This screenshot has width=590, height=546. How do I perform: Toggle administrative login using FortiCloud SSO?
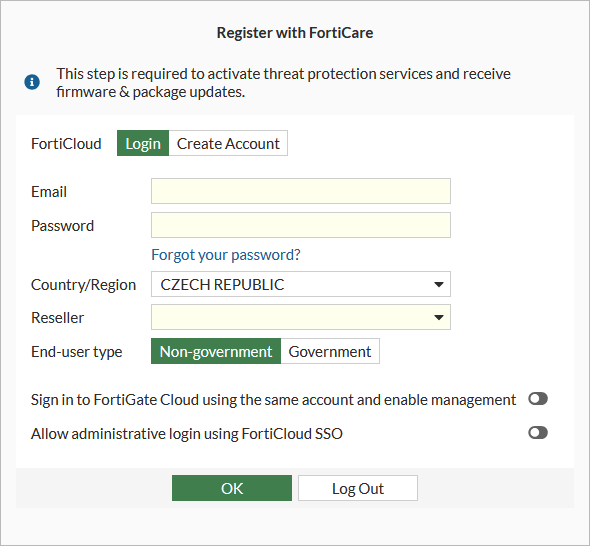[x=538, y=433]
